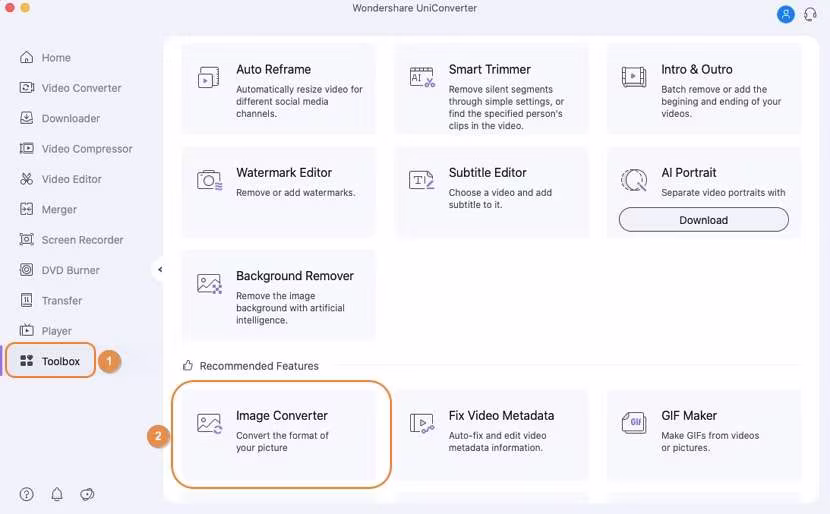Click 'Remove or add watermarks.' text
This screenshot has height=514, width=830.
(x=295, y=193)
